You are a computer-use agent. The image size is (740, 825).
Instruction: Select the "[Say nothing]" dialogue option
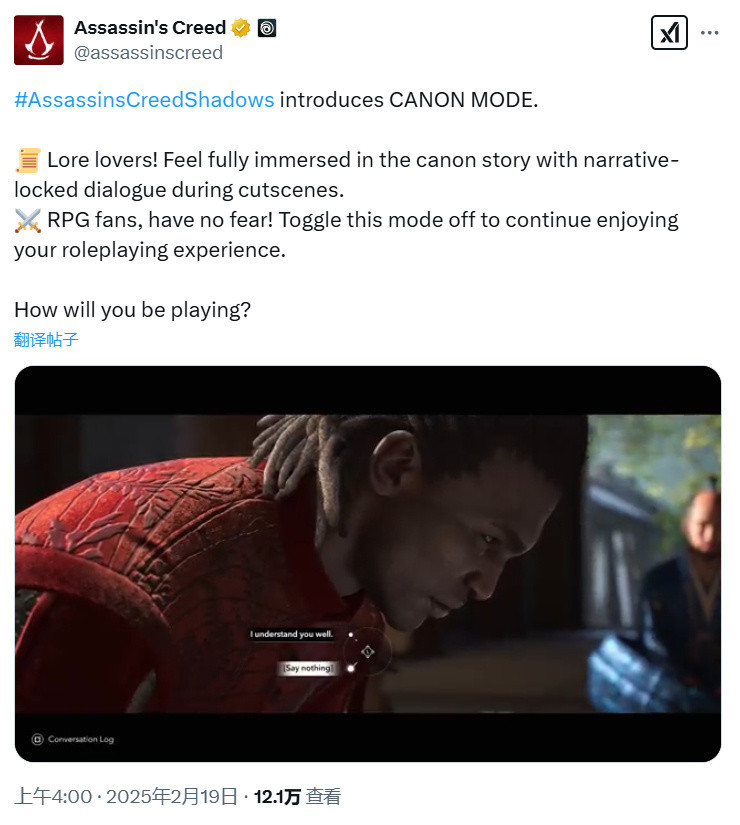click(308, 668)
